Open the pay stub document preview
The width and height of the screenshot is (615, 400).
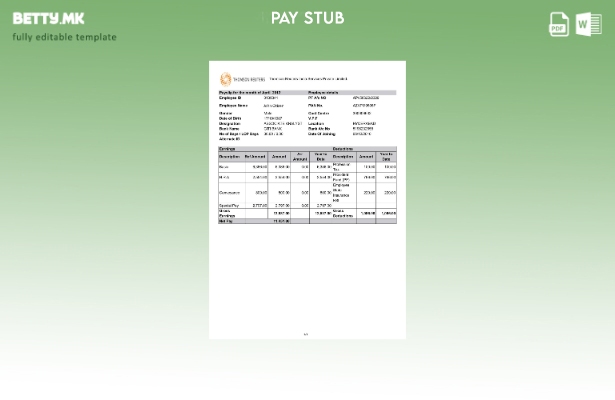pos(307,199)
